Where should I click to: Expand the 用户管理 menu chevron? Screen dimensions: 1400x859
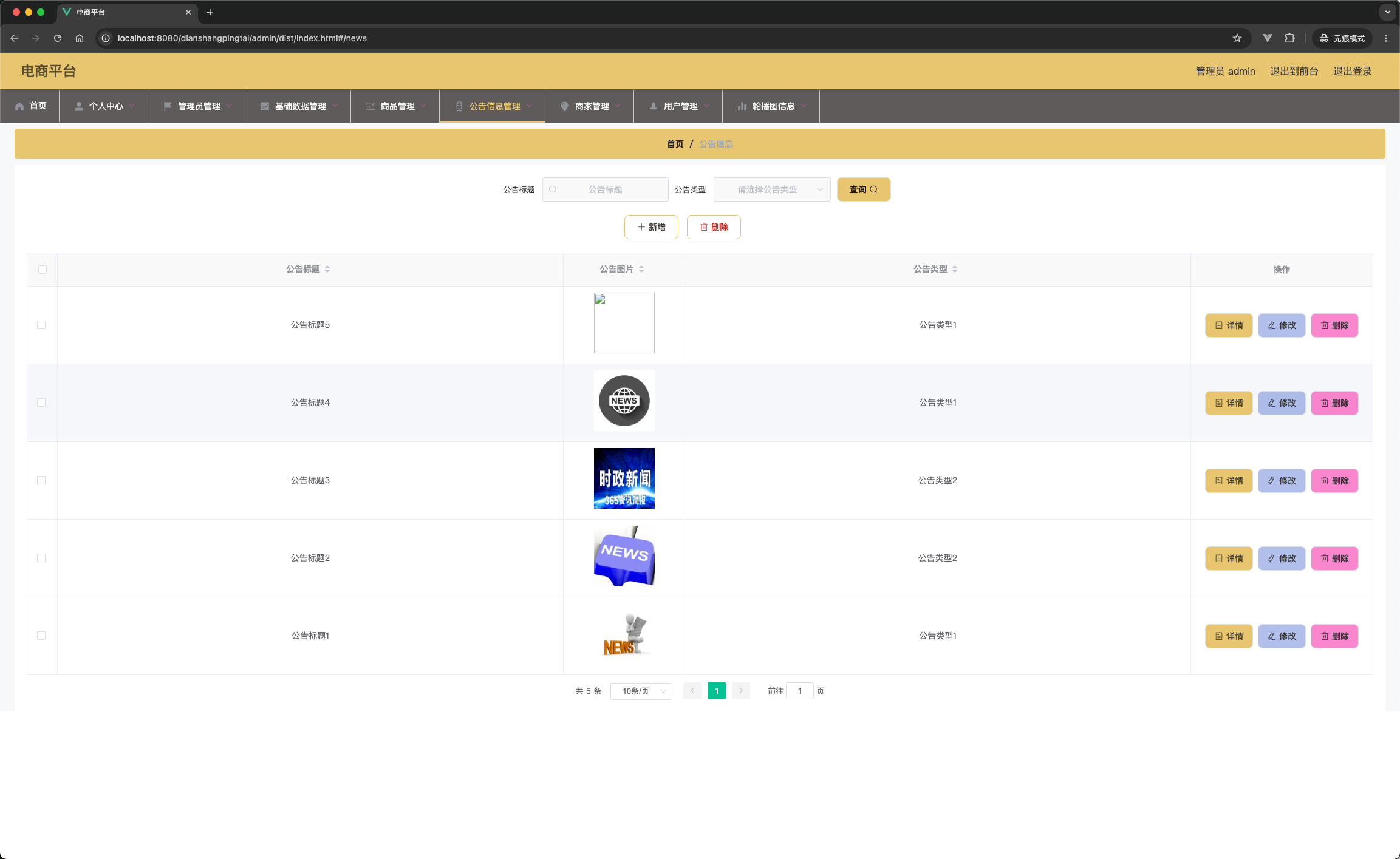click(x=706, y=106)
